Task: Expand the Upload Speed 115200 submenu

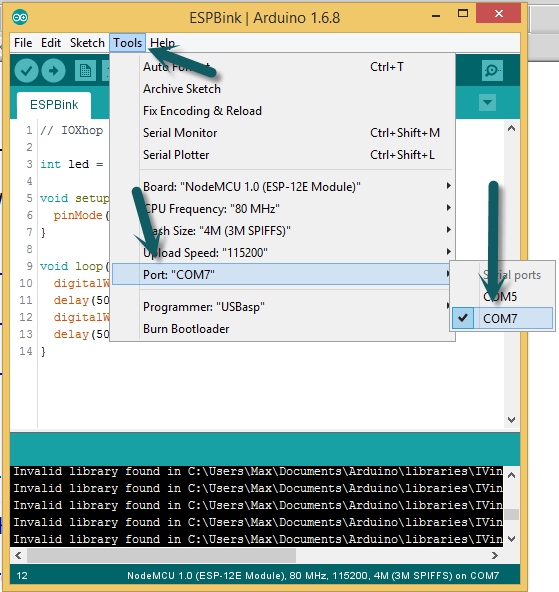Action: (282, 252)
